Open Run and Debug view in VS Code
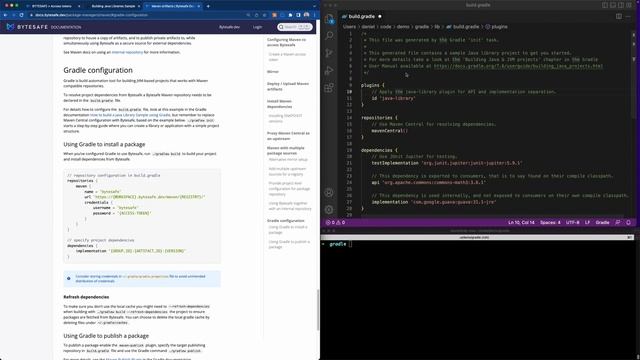 point(329,70)
